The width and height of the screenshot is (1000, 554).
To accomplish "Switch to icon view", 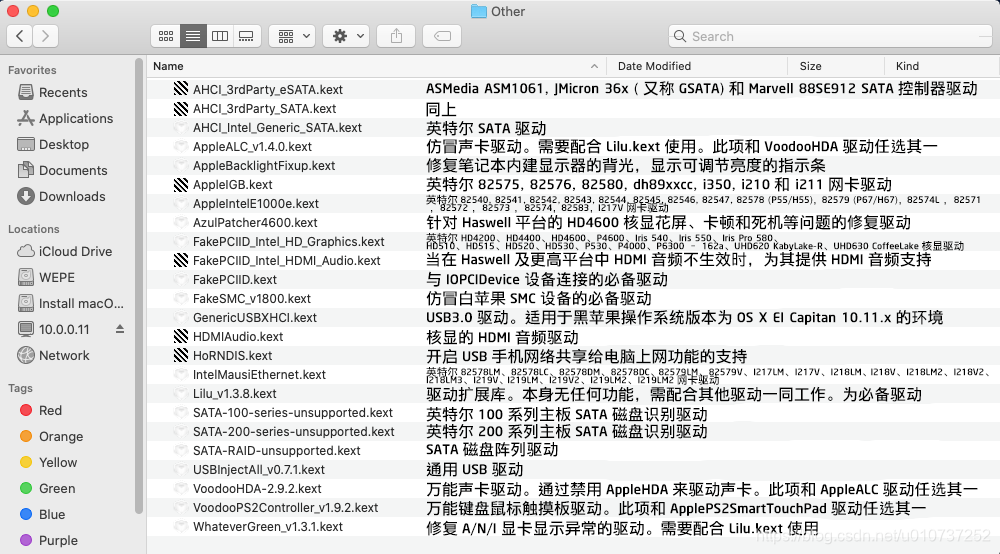I will pyautogui.click(x=166, y=36).
